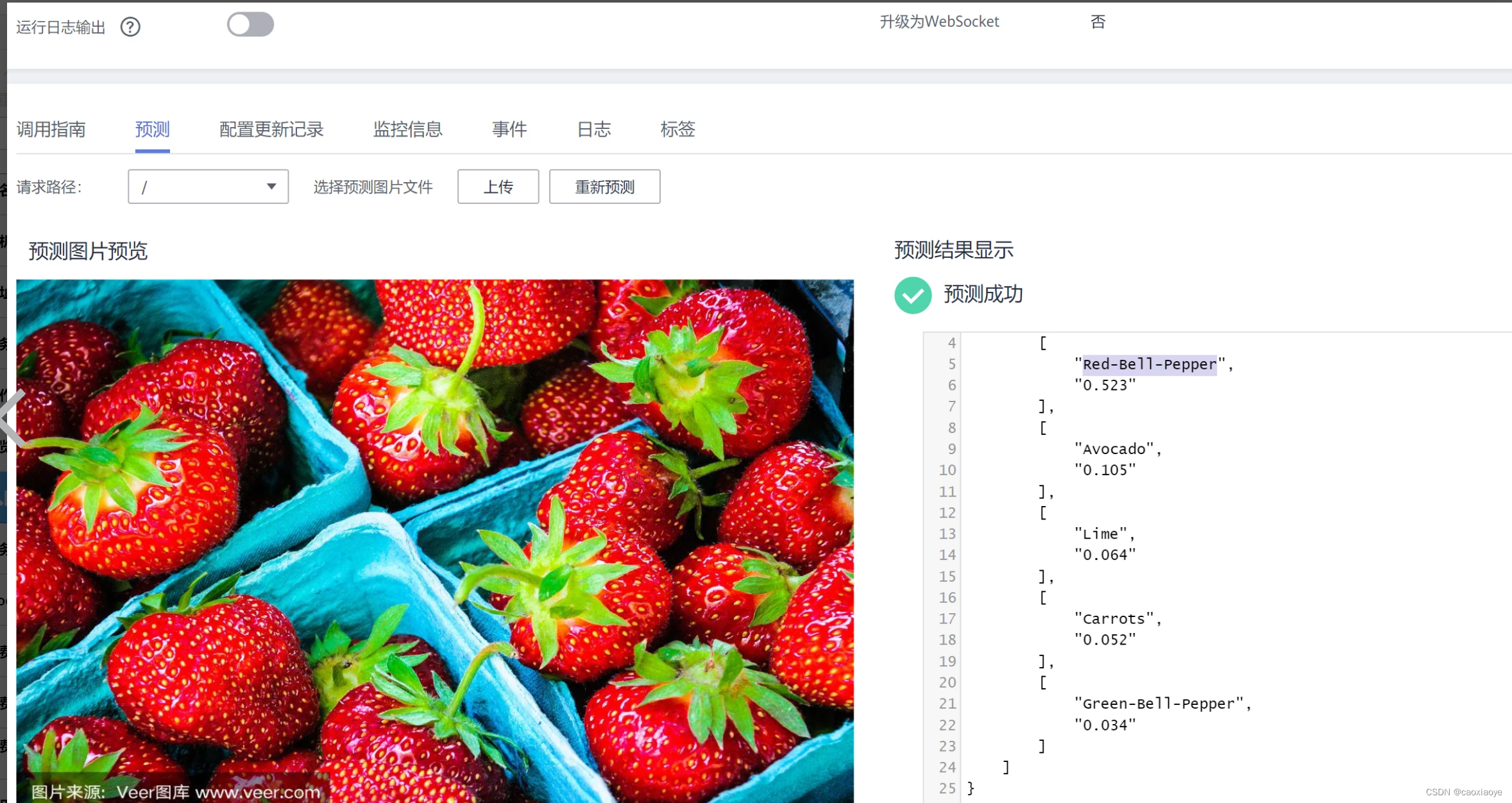Click the "Green-Bell-Pepper" result label

[1159, 704]
